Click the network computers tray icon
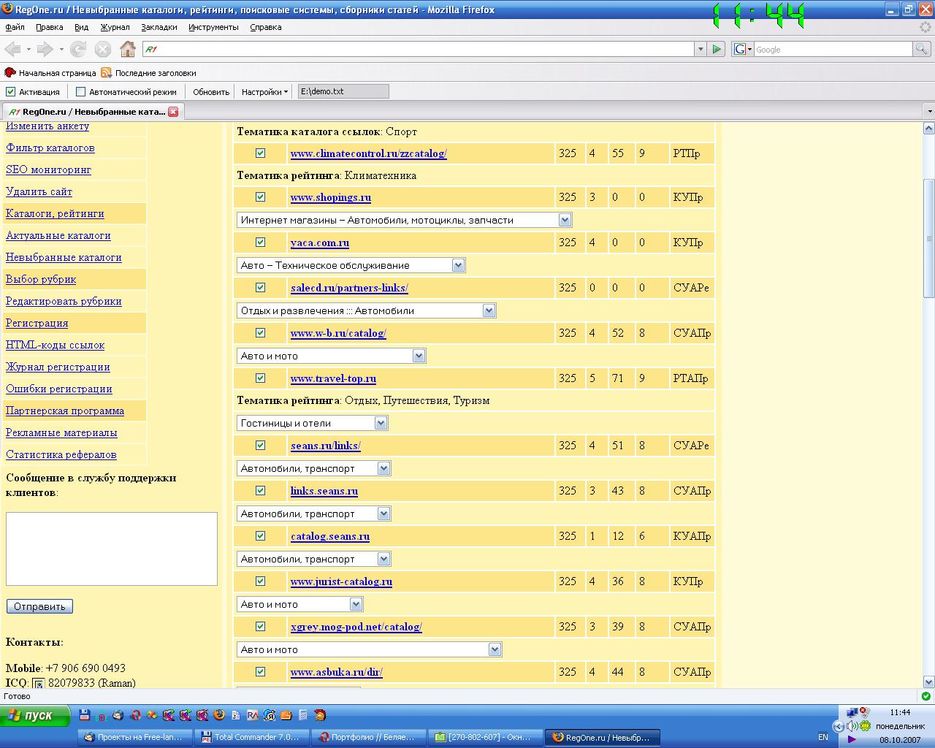The width and height of the screenshot is (935, 748). pyautogui.click(x=852, y=713)
